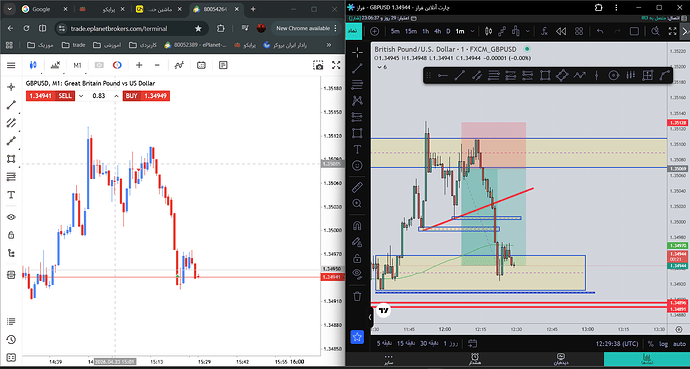This screenshot has height=369, width=690.
Task: Open the economic calendar icon in ePlanet toolbar
Action: pos(201,65)
